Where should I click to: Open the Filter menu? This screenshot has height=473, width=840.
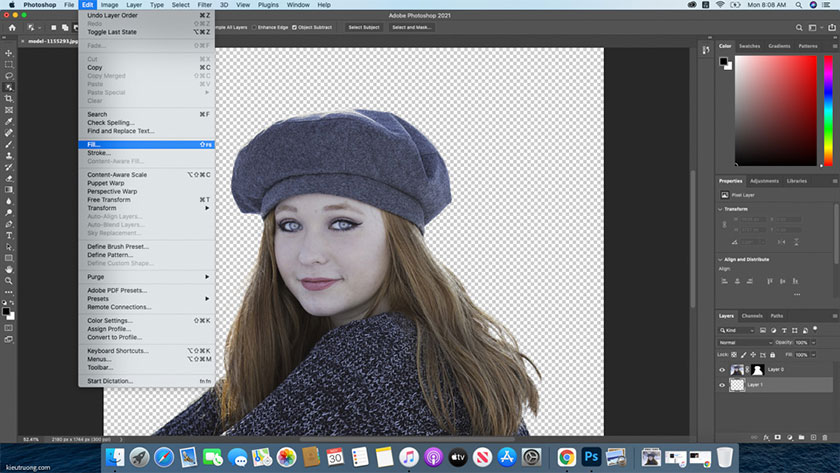pyautogui.click(x=205, y=5)
